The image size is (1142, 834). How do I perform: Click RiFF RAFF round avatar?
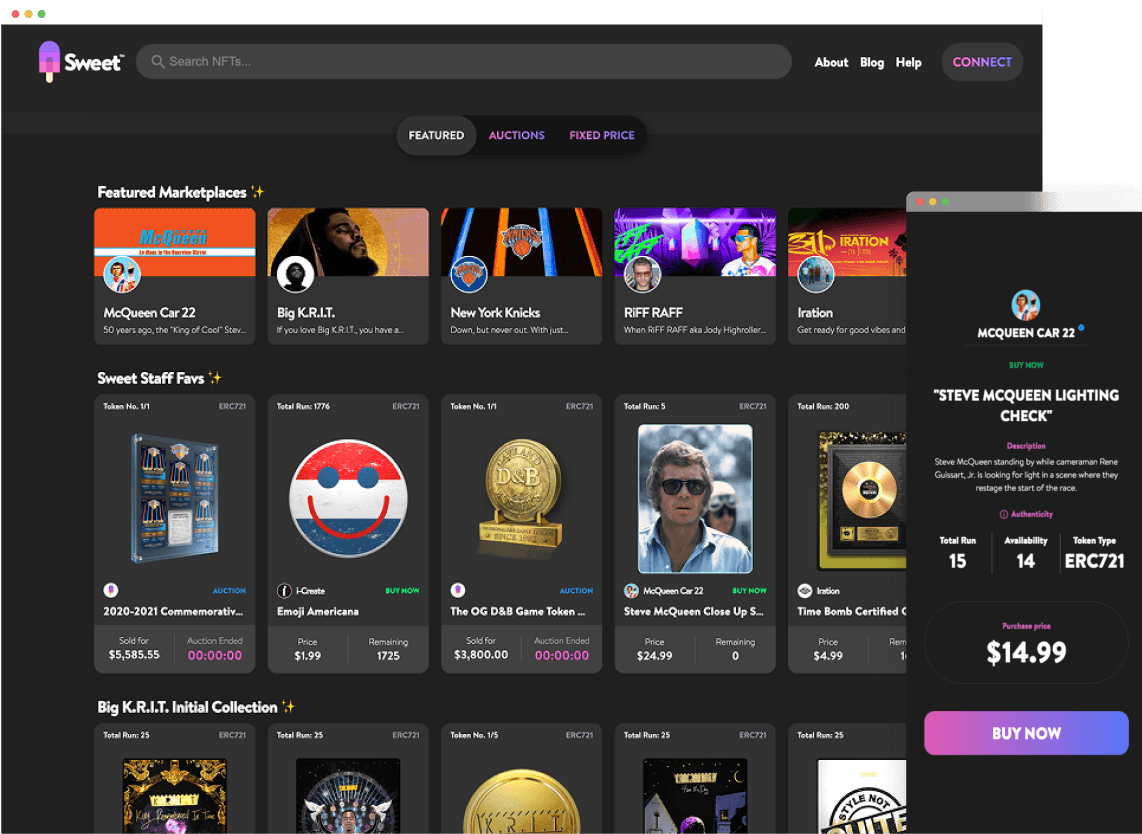642,275
